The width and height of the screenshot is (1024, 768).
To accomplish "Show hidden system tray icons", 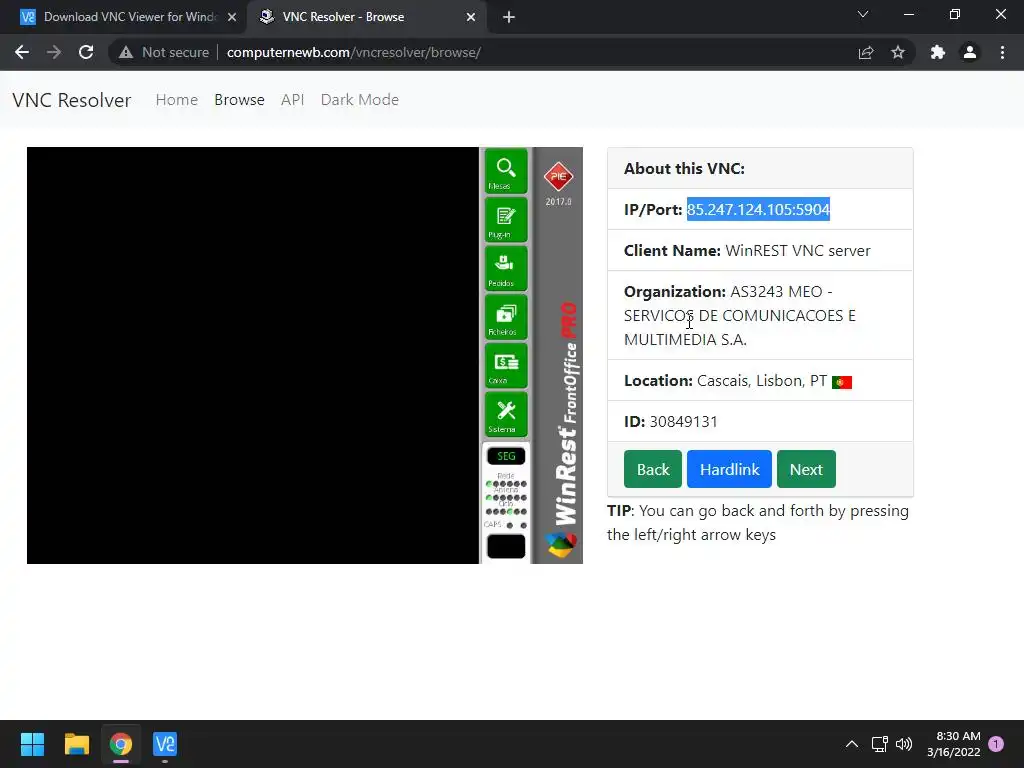I will click(x=852, y=744).
